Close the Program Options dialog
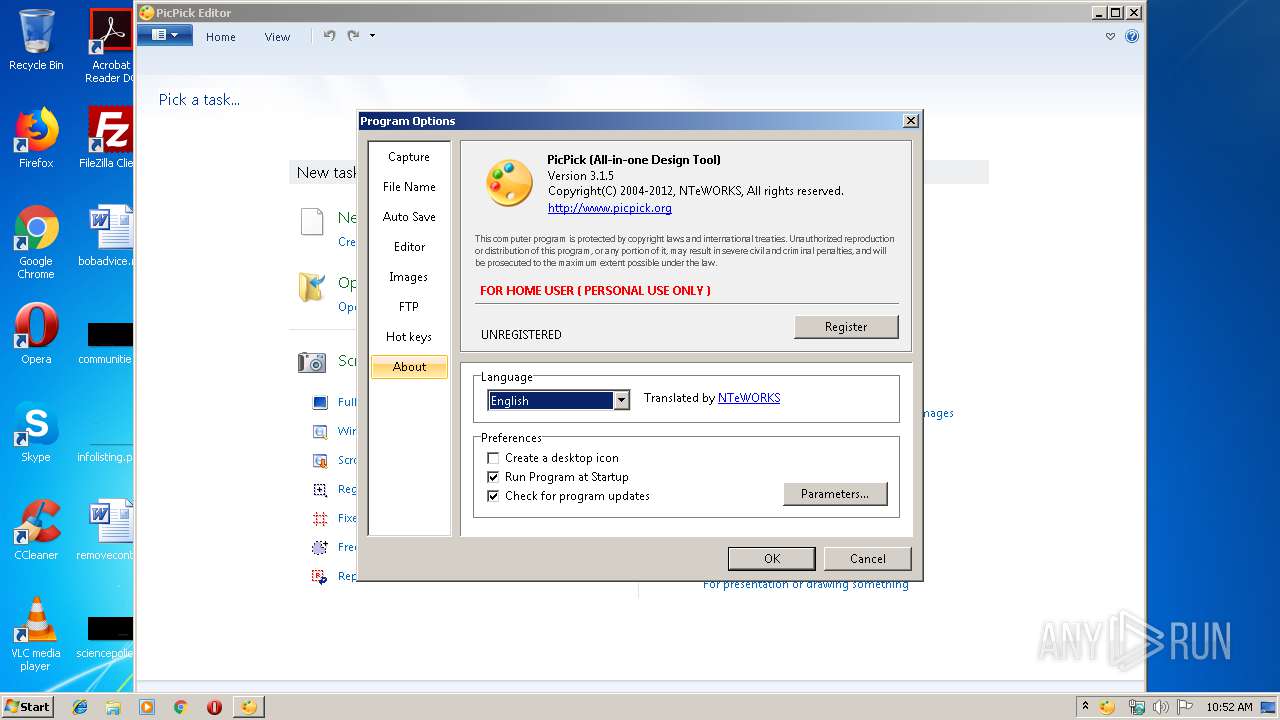The image size is (1280, 720). point(910,121)
